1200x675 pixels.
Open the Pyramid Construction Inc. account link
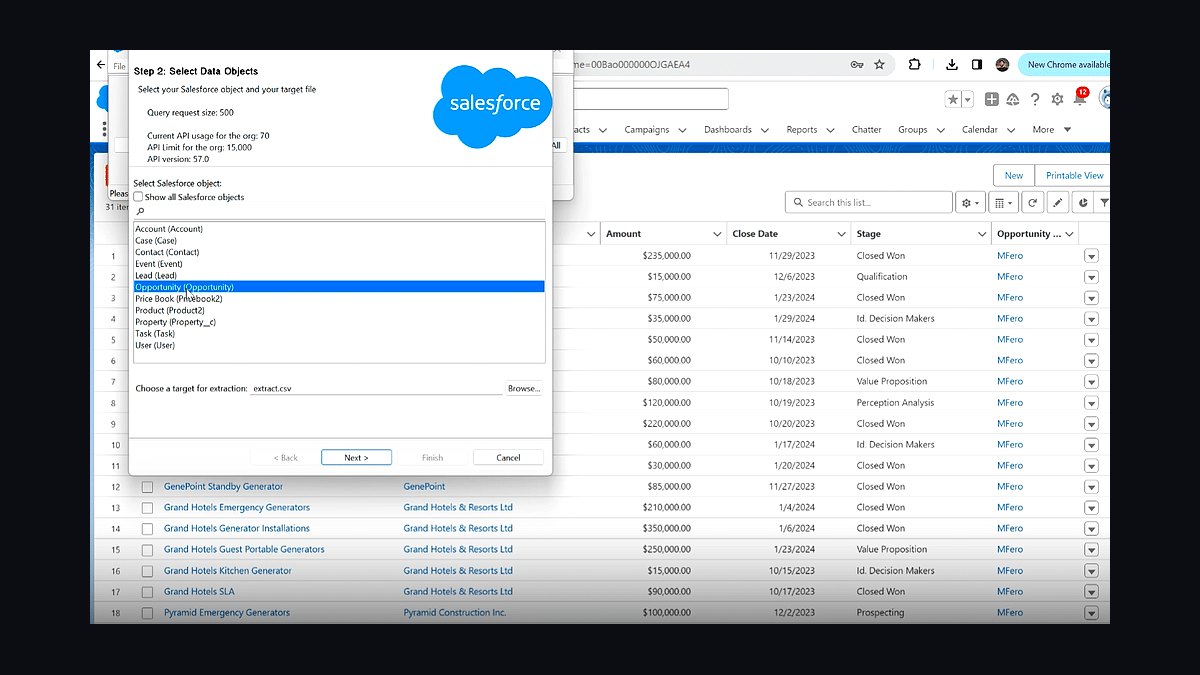tap(455, 613)
